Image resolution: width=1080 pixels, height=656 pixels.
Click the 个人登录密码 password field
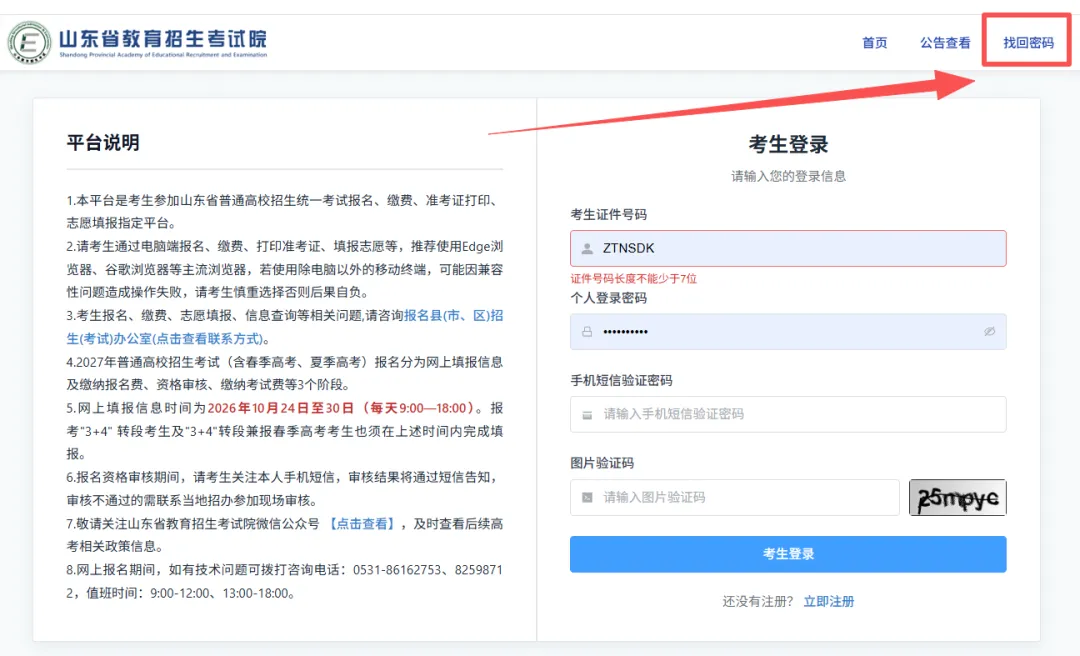pos(788,331)
